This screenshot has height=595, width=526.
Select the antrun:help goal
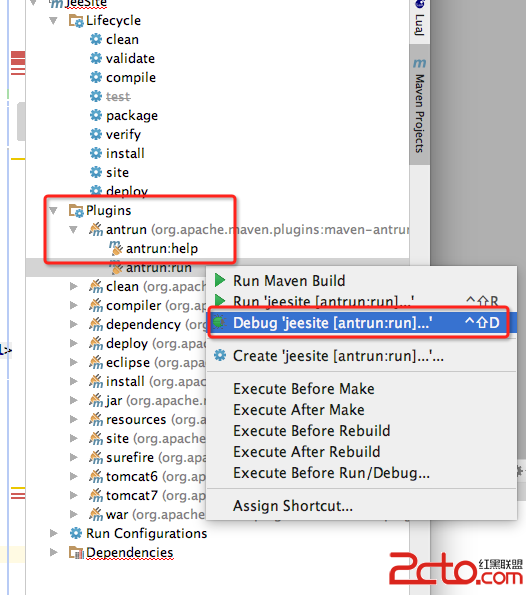(162, 249)
